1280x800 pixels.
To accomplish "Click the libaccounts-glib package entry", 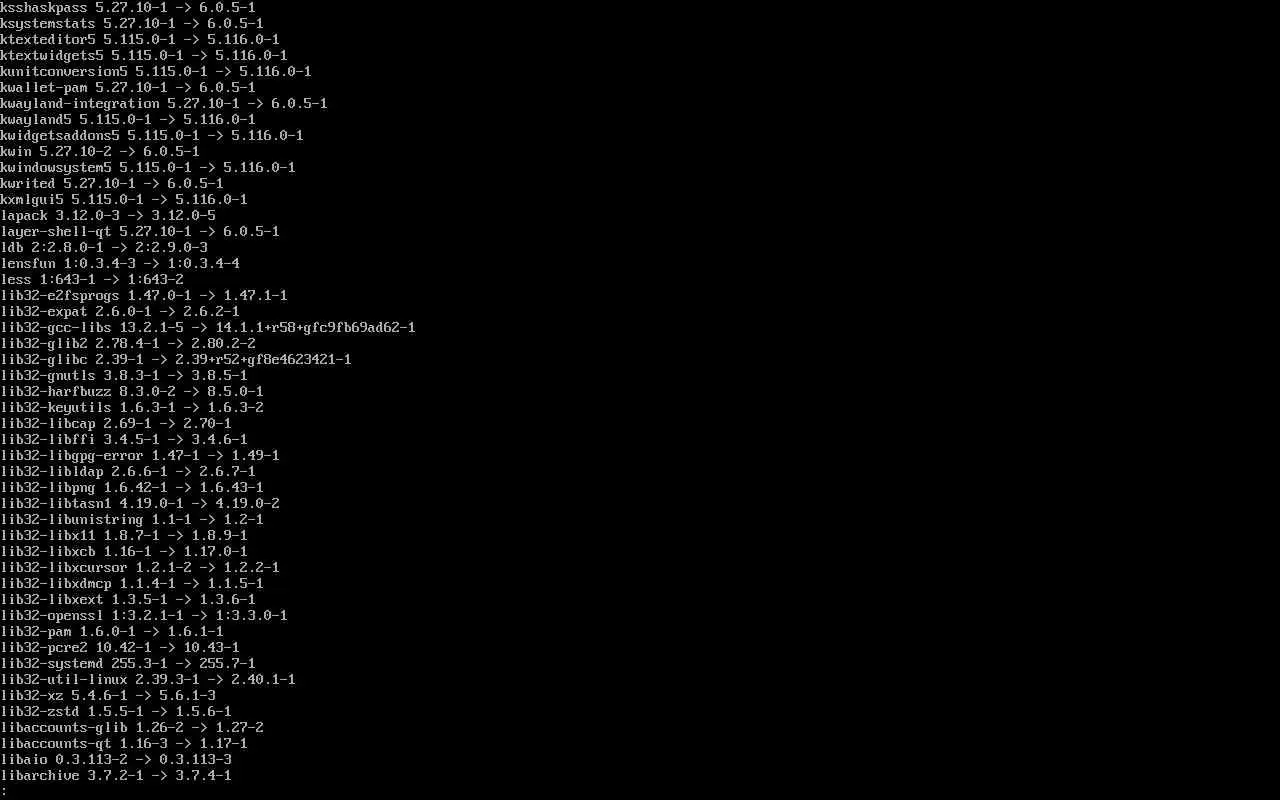I will pyautogui.click(x=132, y=727).
